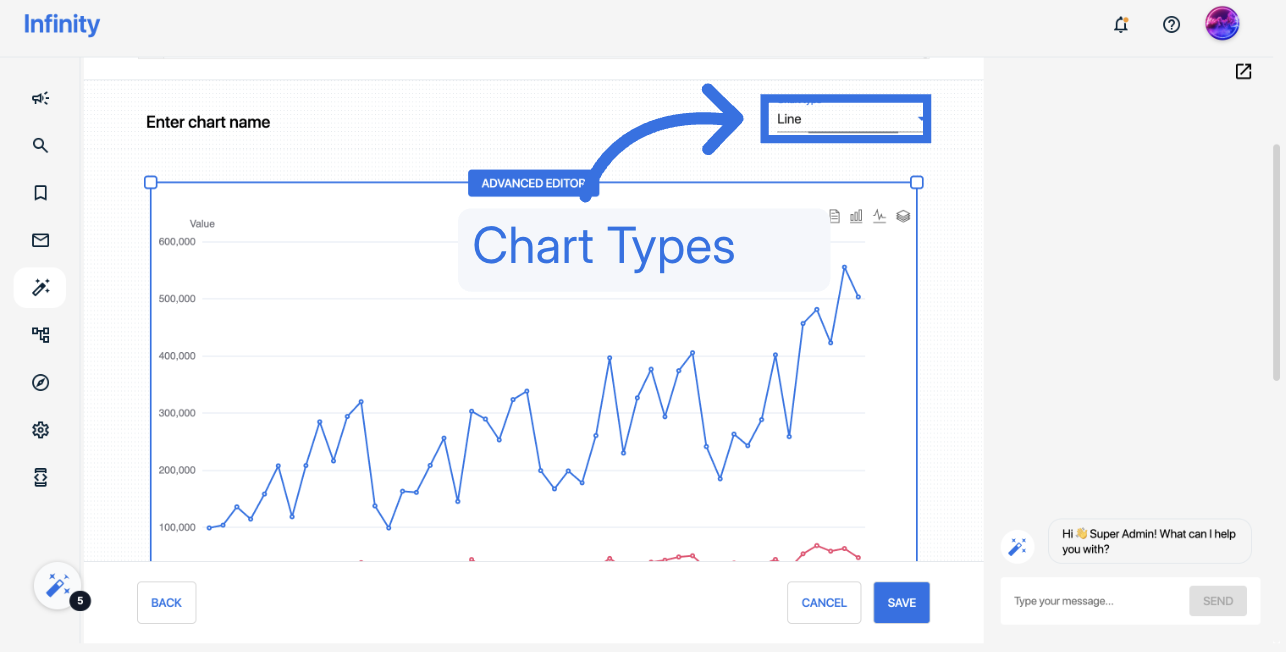Open the megaphone announcements sidebar icon
The image size is (1286, 652).
(x=40, y=98)
